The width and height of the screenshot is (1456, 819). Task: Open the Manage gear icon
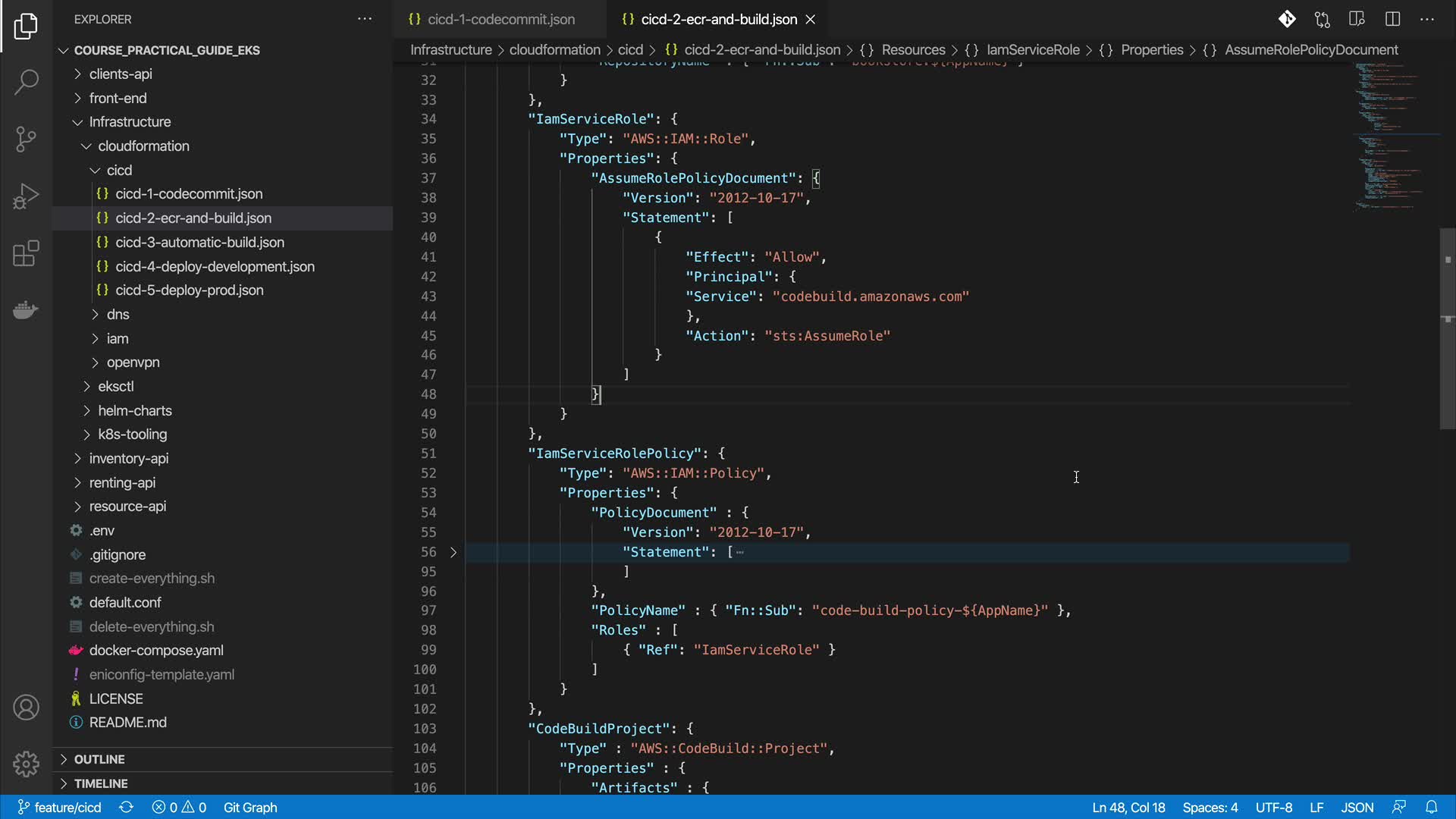pyautogui.click(x=26, y=764)
